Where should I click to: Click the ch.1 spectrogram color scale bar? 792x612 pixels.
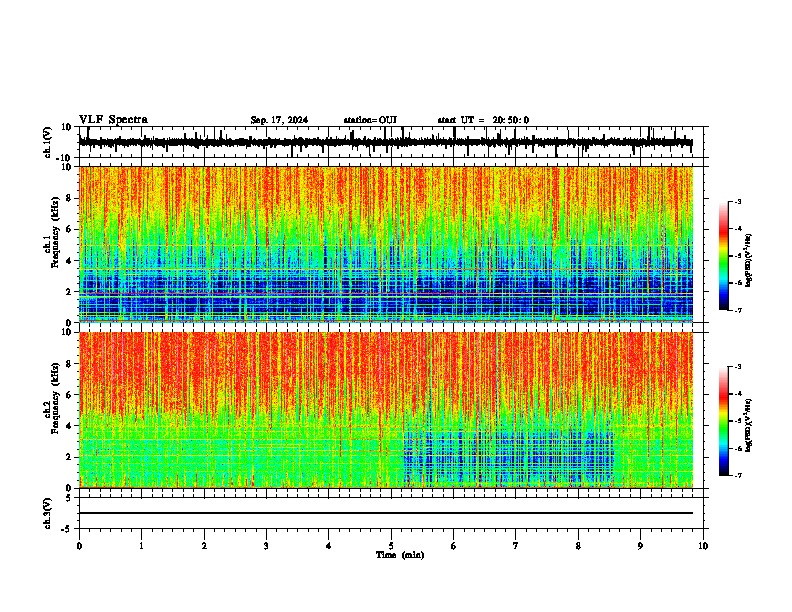click(723, 256)
